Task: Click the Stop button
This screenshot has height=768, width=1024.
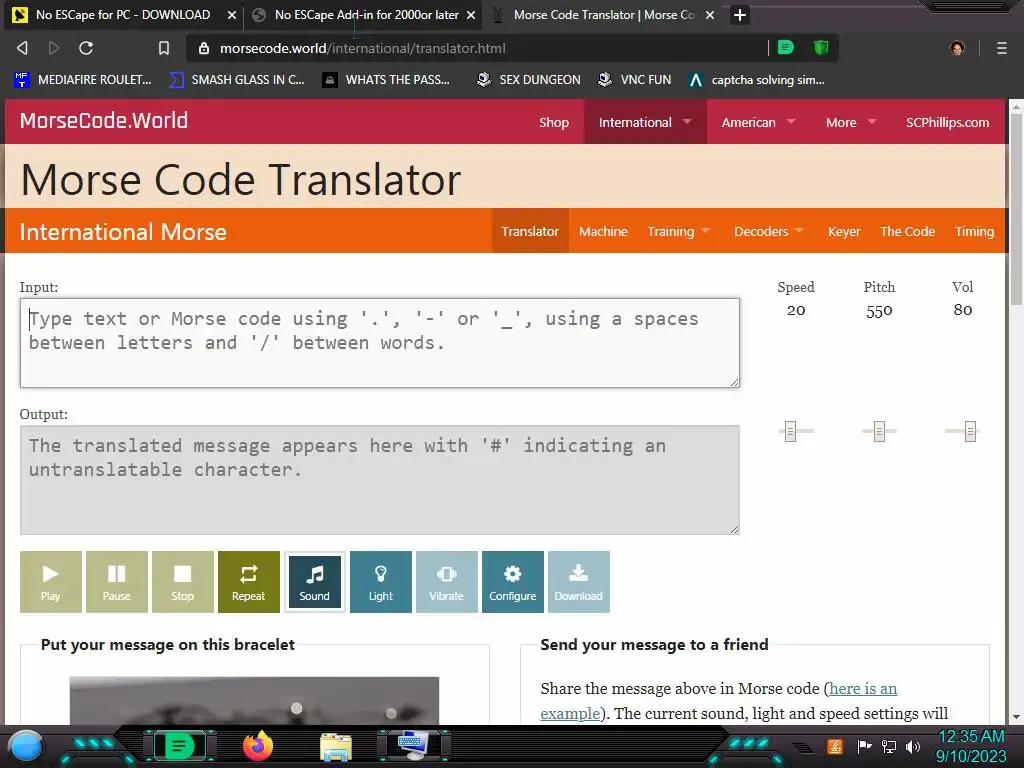Action: [x=183, y=582]
